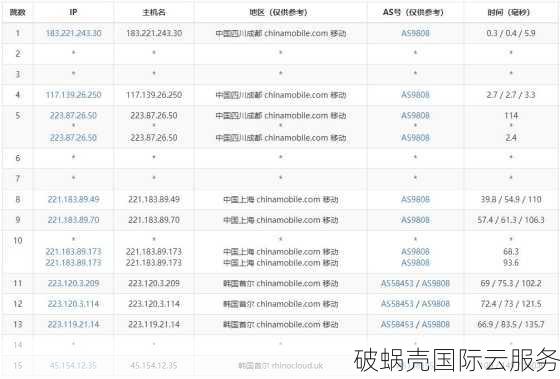
Task: Select the 中国上海 region cell in hop 8
Action: coord(281,199)
